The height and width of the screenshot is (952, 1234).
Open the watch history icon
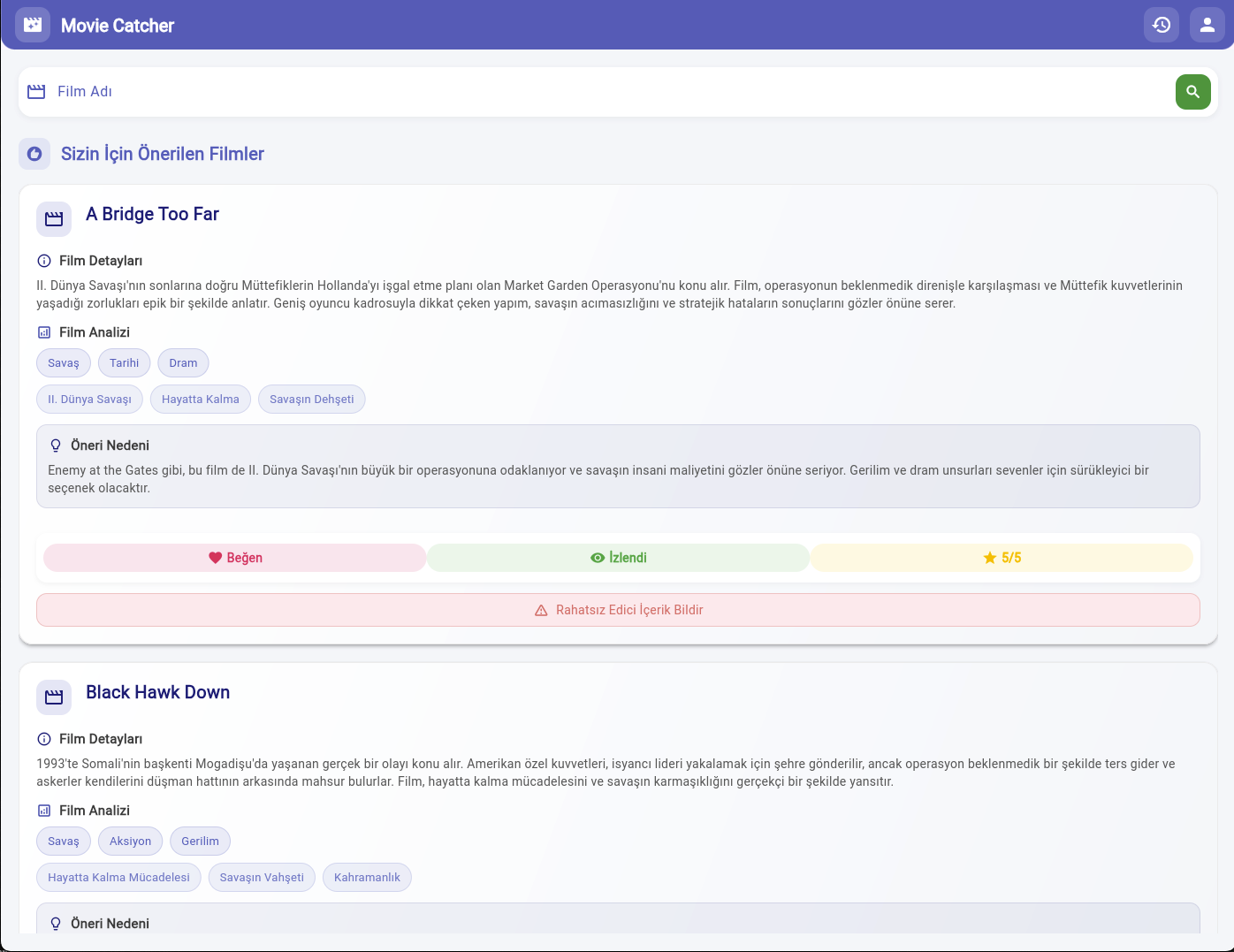point(1162,25)
